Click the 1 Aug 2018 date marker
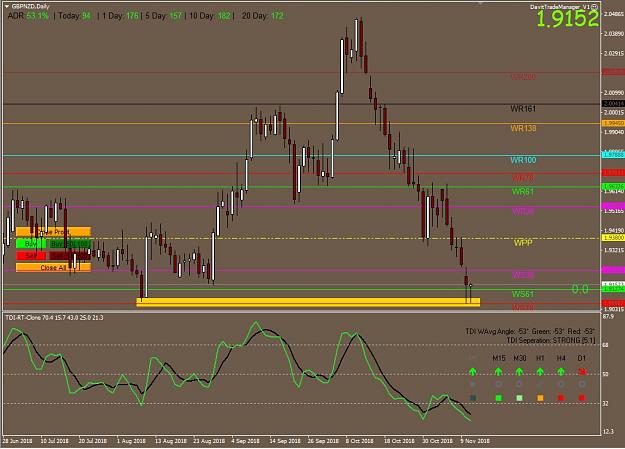The height and width of the screenshot is (449, 625). 131,441
